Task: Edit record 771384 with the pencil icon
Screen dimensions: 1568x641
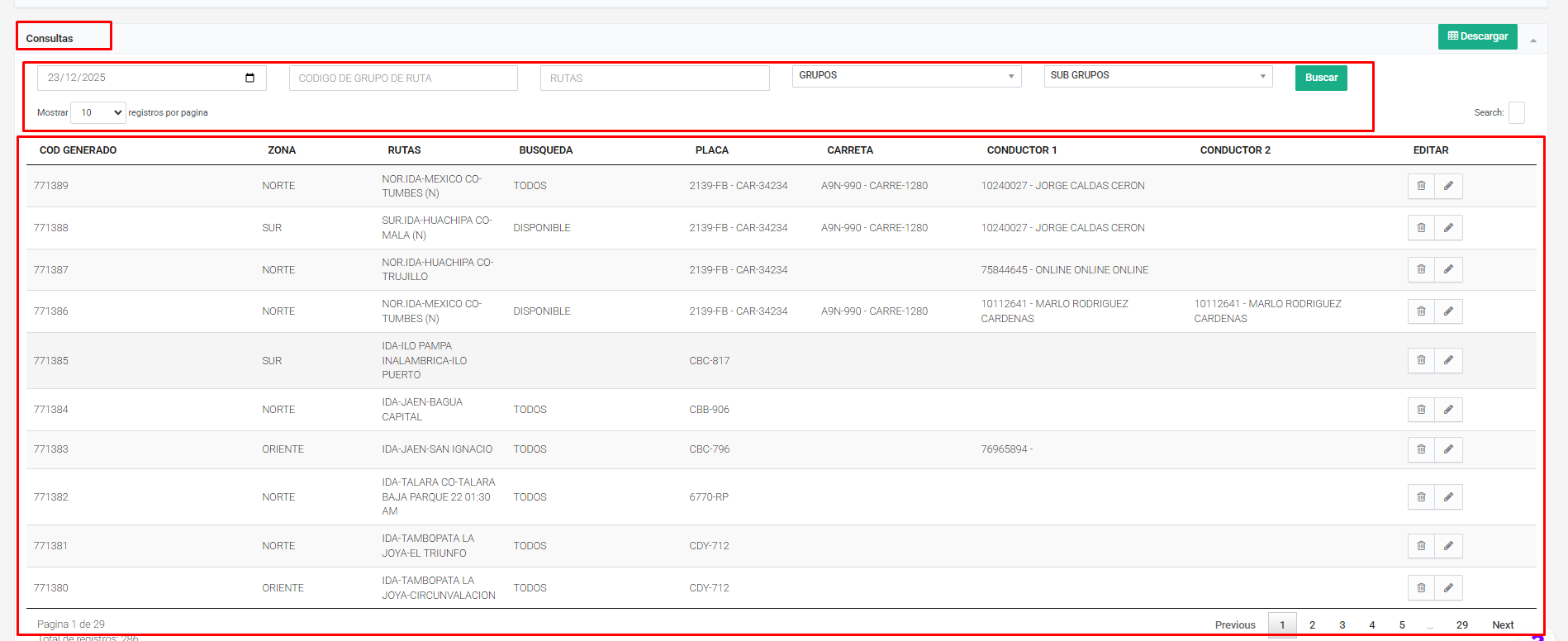Action: click(1448, 410)
